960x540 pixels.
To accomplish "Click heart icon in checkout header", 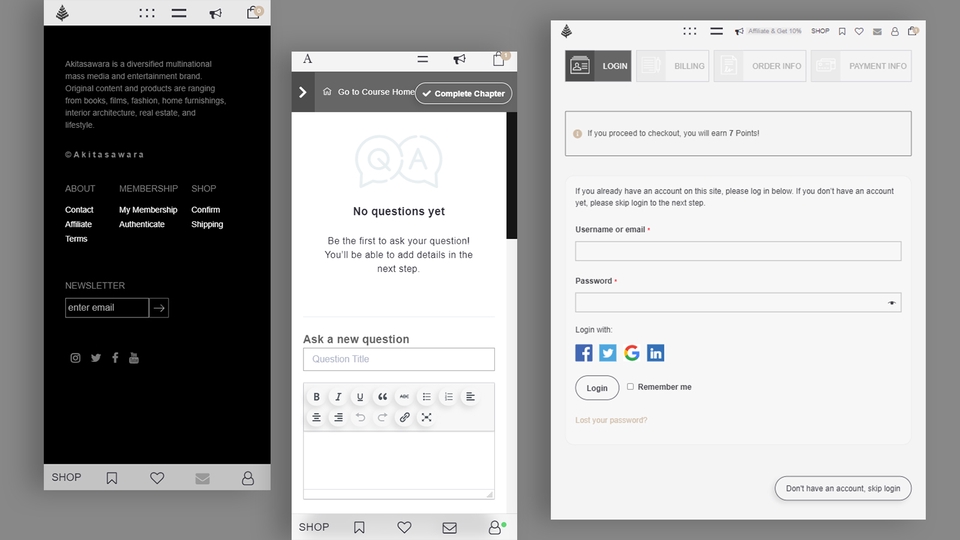I will point(859,31).
